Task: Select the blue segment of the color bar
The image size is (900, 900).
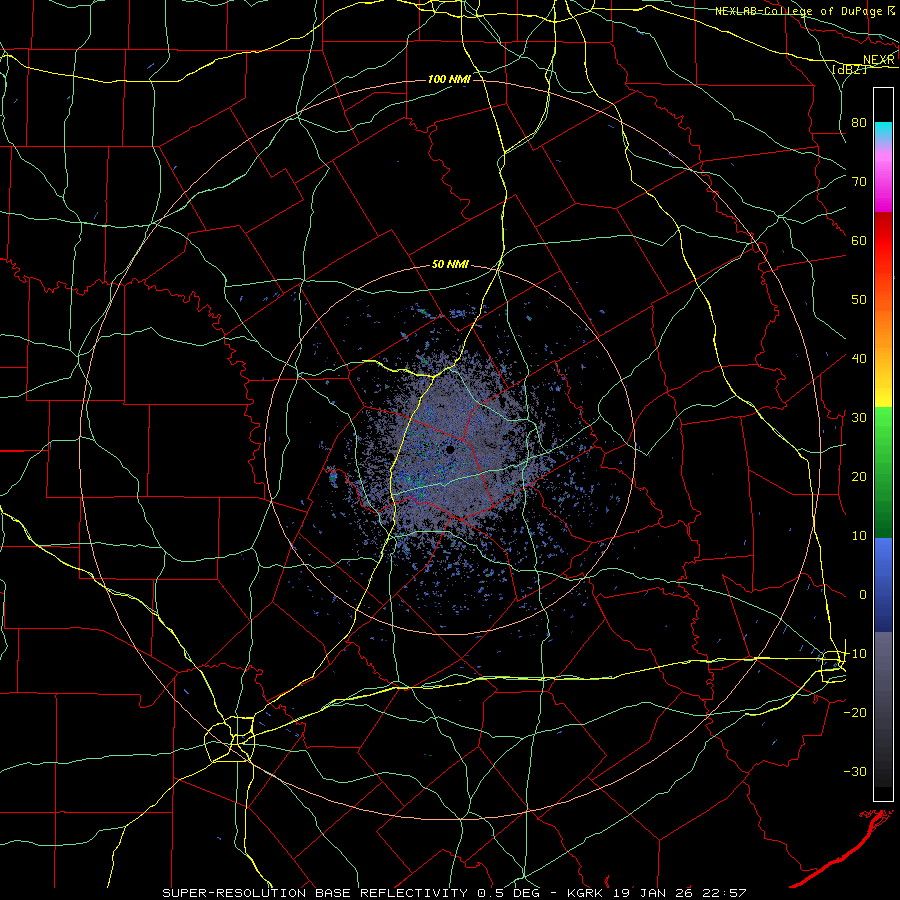Action: click(883, 584)
